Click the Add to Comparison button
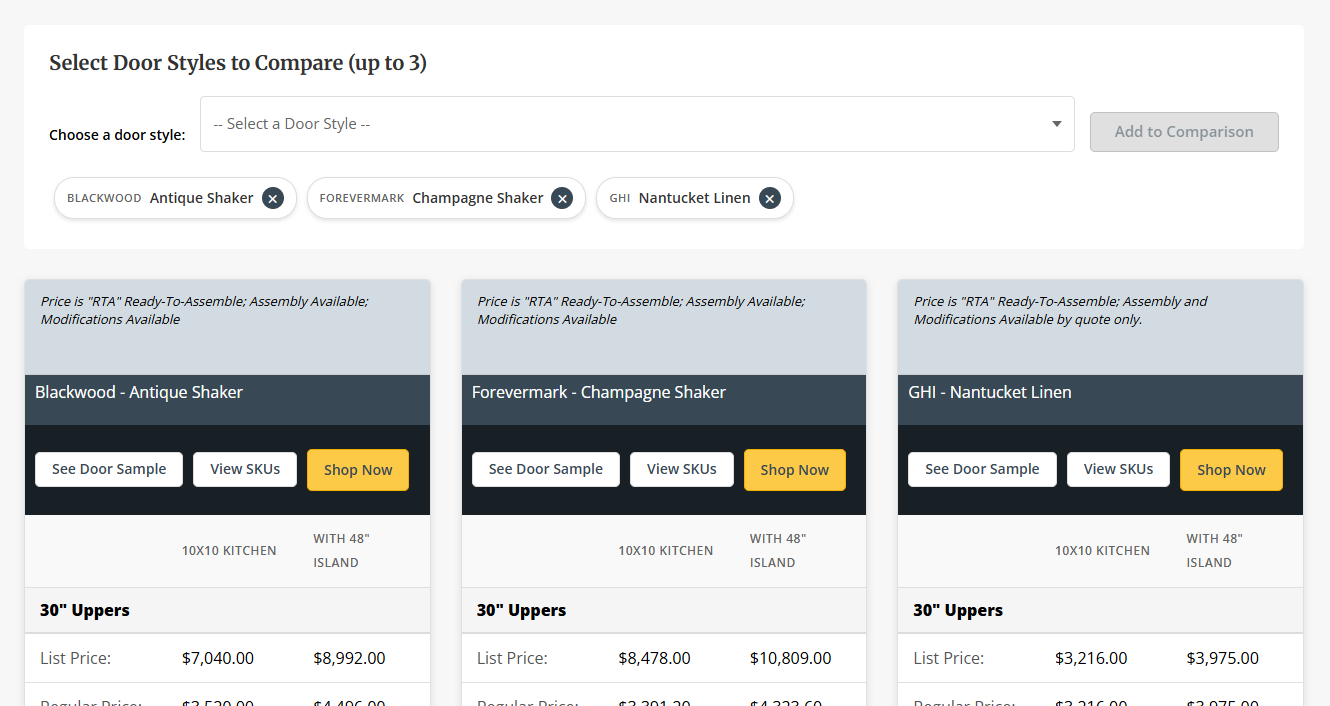 pyautogui.click(x=1184, y=132)
